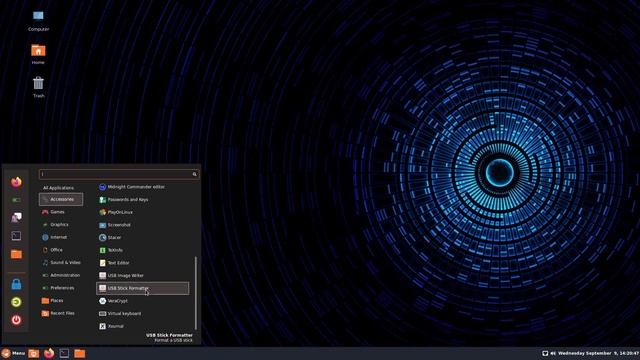Launch the Screenshot tool
Viewport: 640px width, 360px height.
(115, 225)
